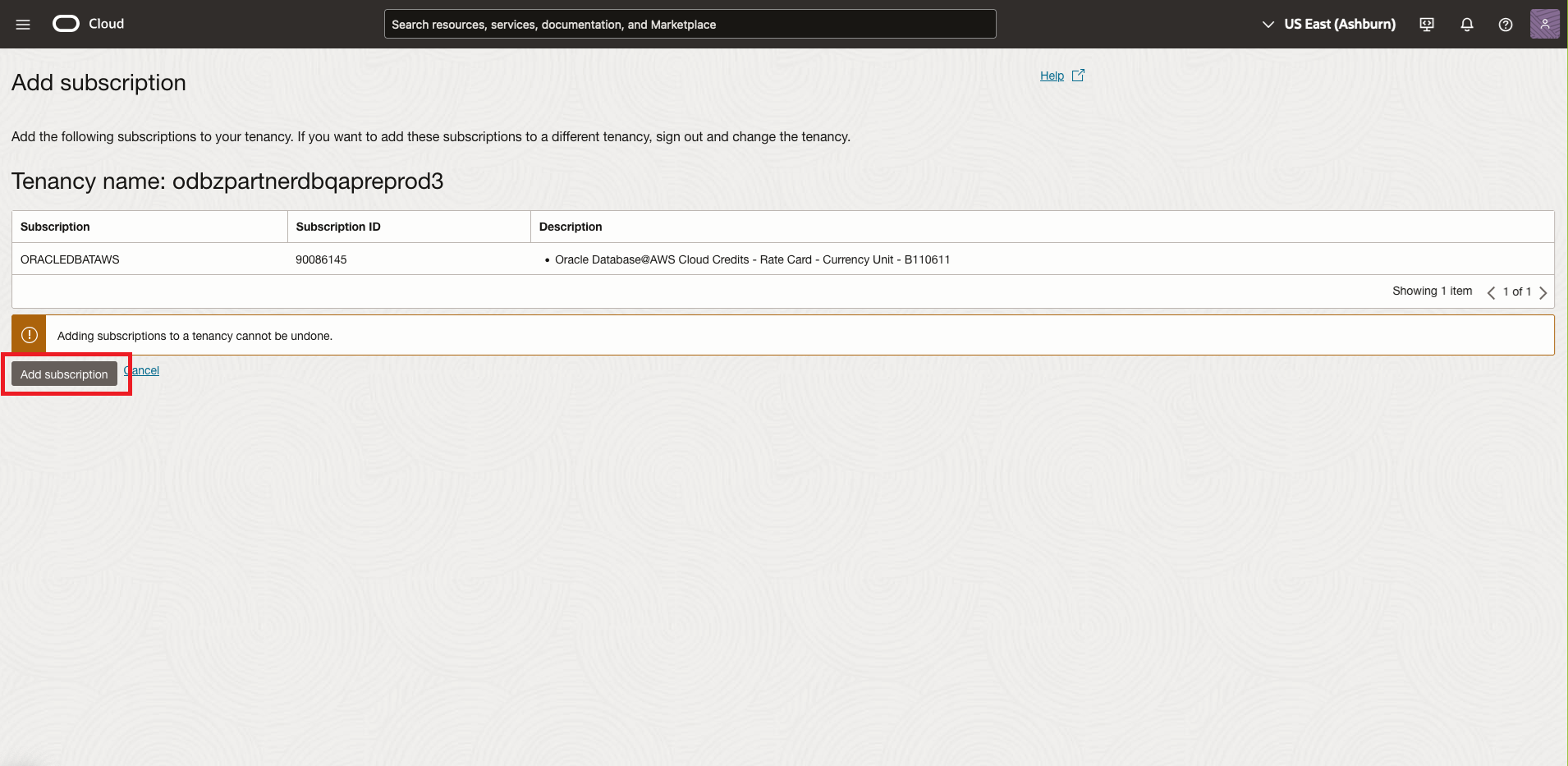The width and height of the screenshot is (1568, 766).
Task: Click the Cancel link
Action: point(142,370)
